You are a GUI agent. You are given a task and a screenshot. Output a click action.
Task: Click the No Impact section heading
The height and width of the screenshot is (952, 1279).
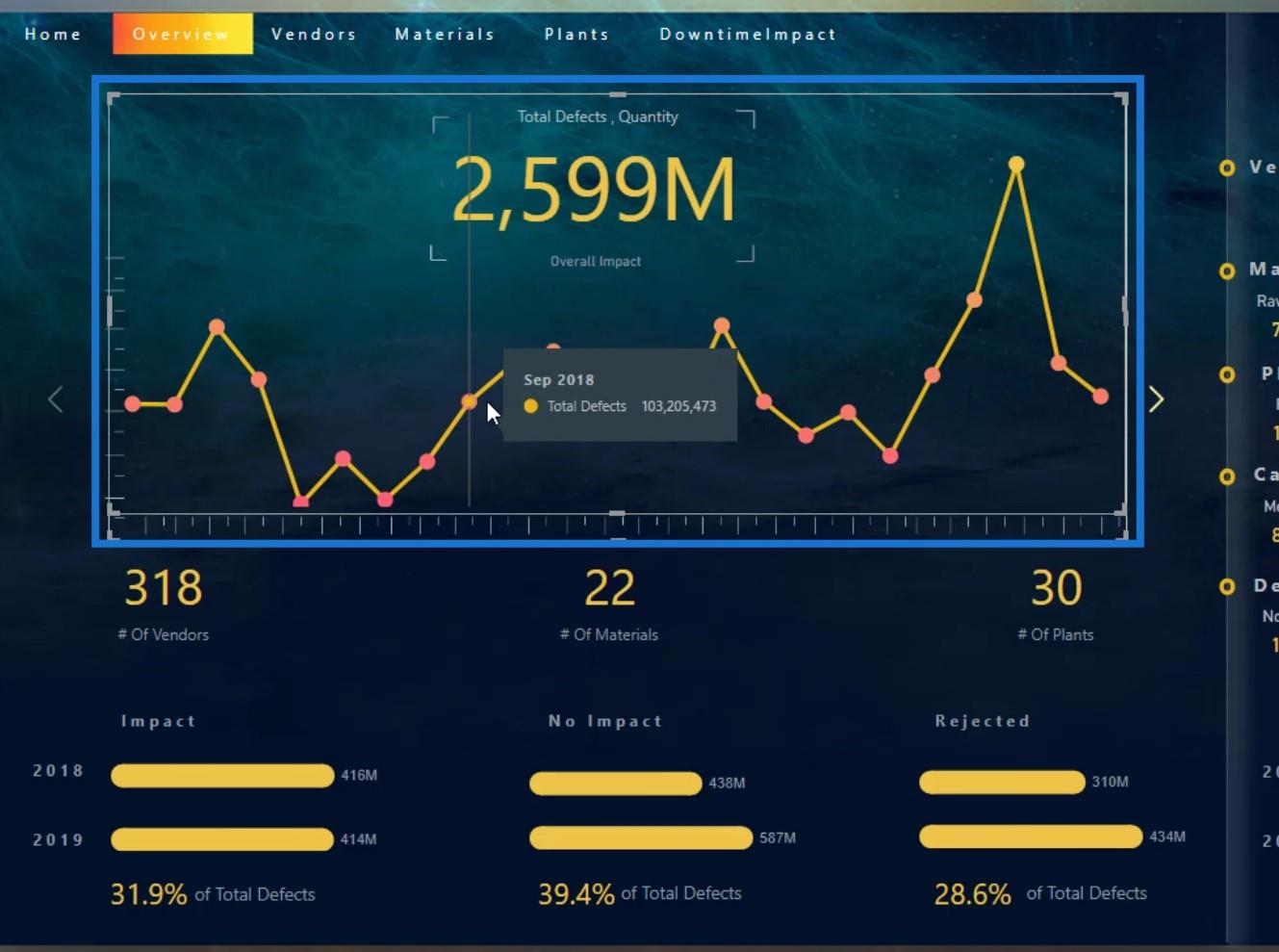pyautogui.click(x=605, y=721)
